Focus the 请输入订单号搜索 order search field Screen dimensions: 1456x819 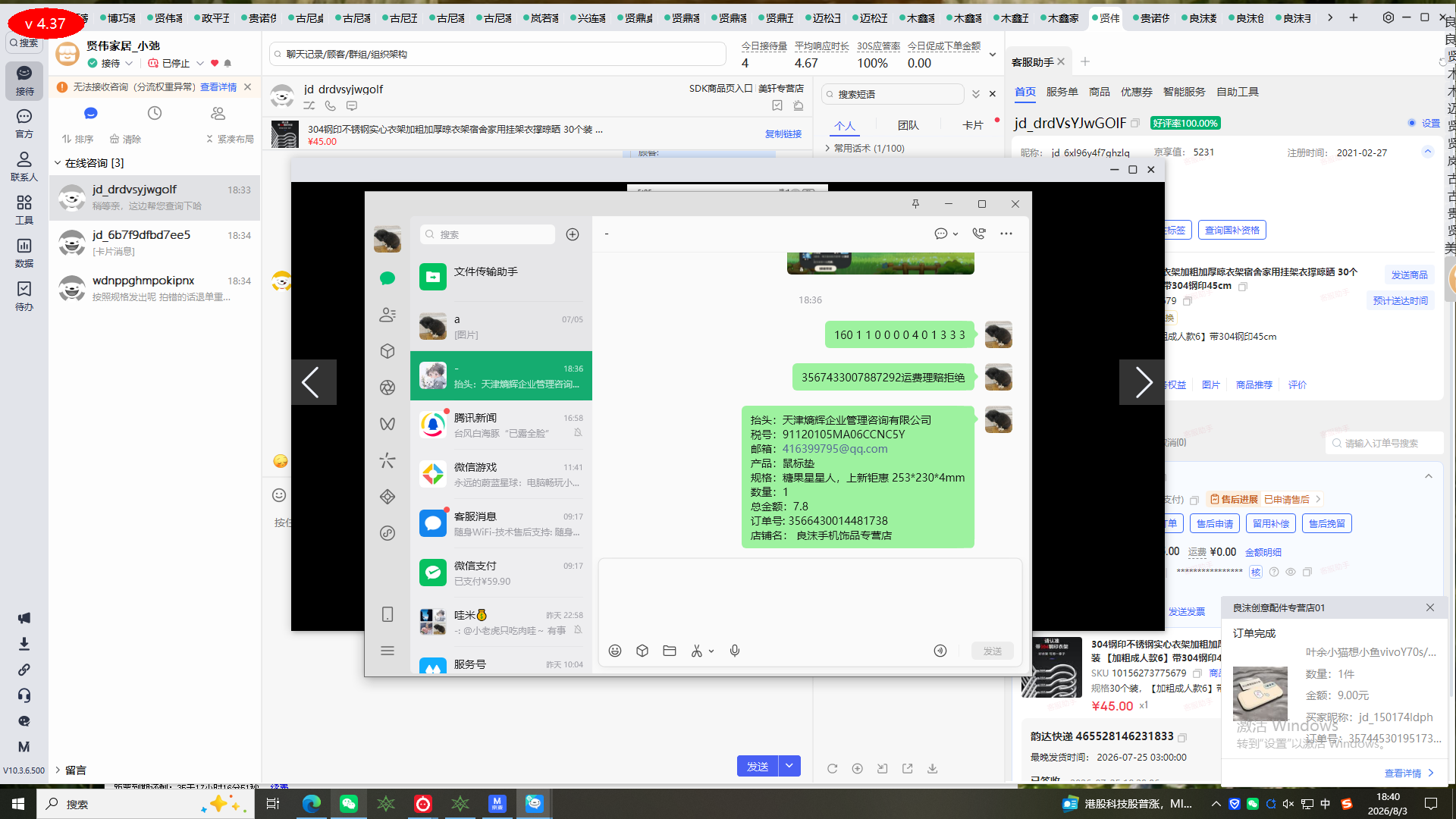click(1385, 443)
